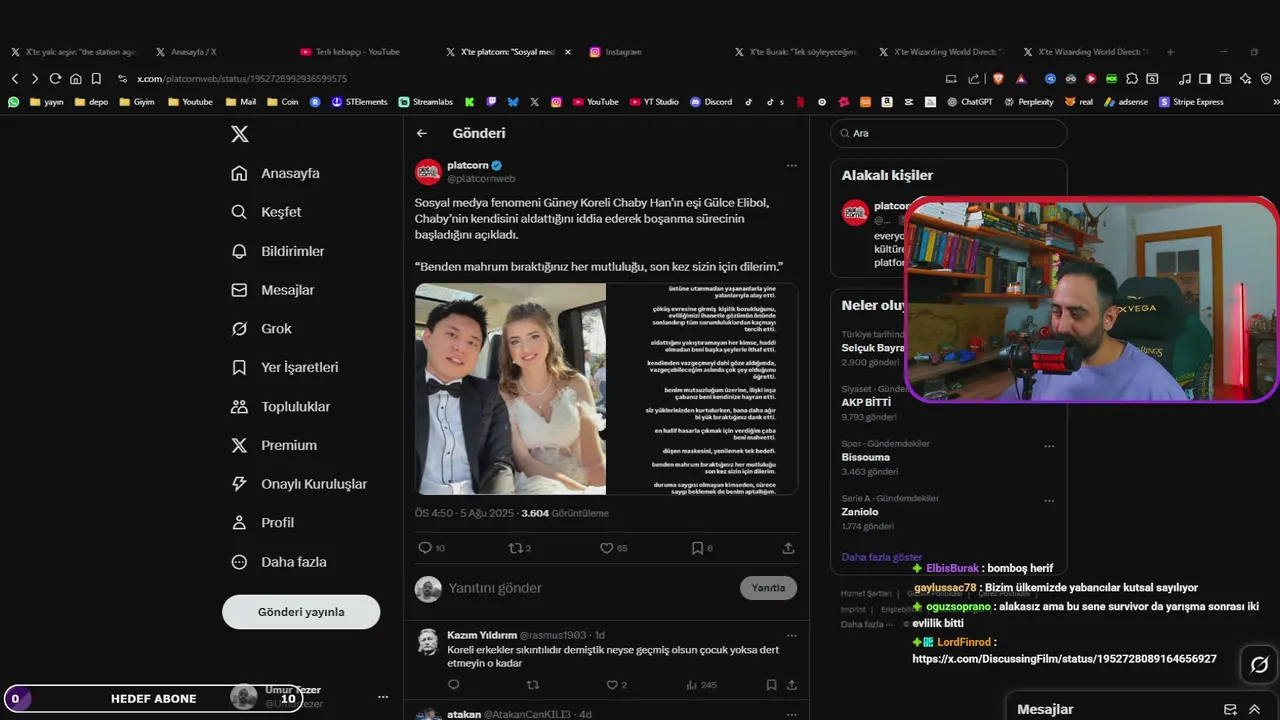Reload the page in browser toolbar
Screen dimensions: 1280x720
pyautogui.click(x=55, y=79)
